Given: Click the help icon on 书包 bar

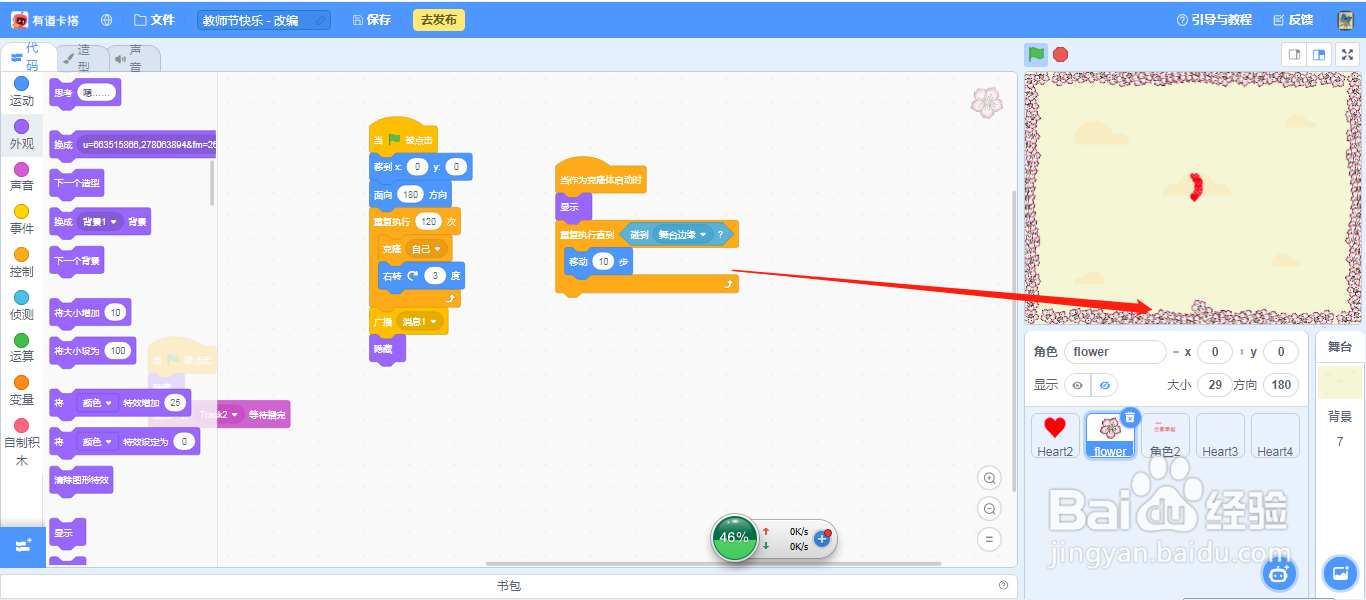Looking at the screenshot, I should pyautogui.click(x=1003, y=585).
